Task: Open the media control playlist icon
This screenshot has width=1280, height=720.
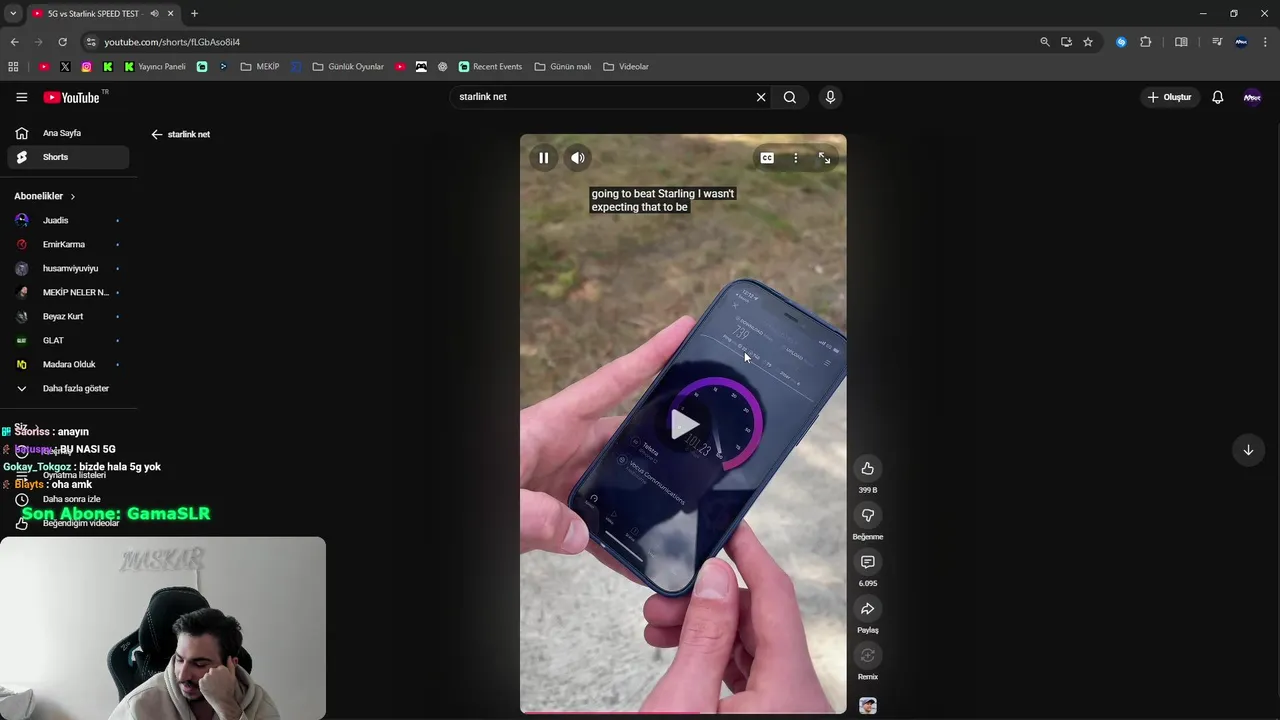Action: 1217,42
